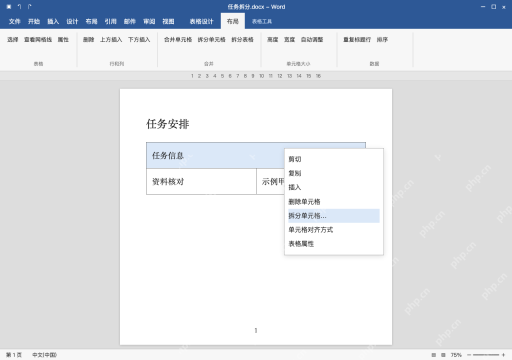512x360 pixels.
Task: Click 属性 in the 表格 group
Action: pos(63,40)
